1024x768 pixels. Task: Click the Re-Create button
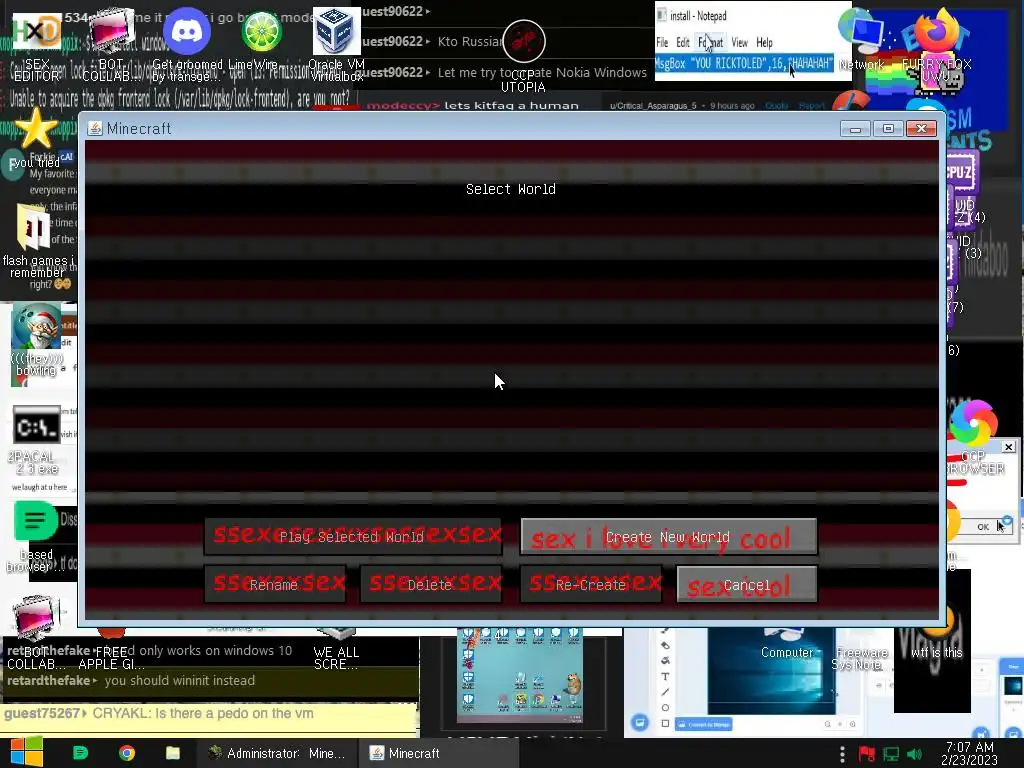coord(591,584)
